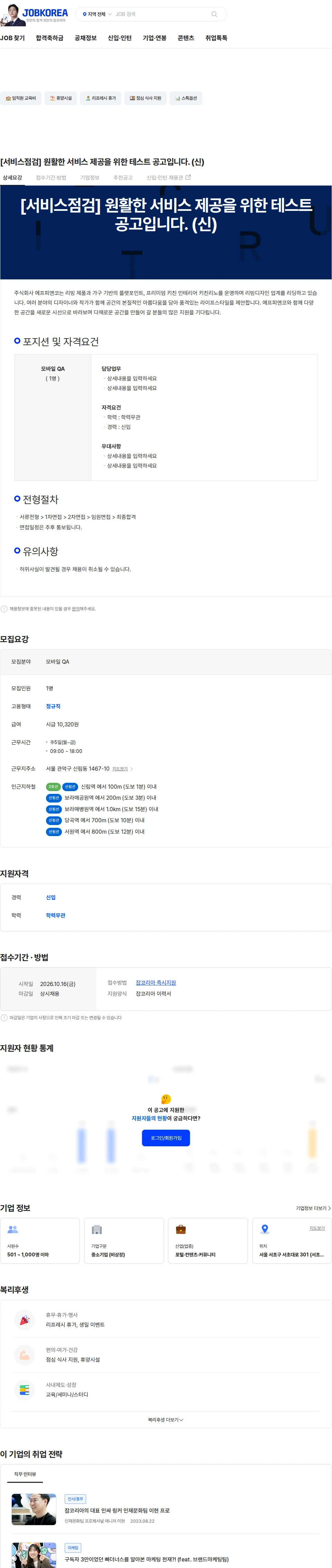Click the 인사/총무 category tag
The width and height of the screenshot is (332, 1568).
click(x=75, y=1499)
